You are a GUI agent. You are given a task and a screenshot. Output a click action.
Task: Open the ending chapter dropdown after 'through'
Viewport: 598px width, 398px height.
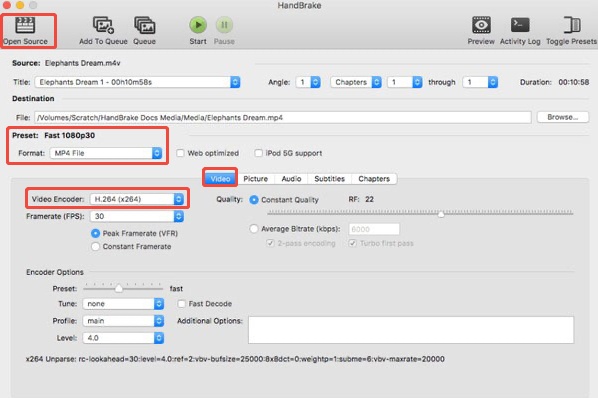click(480, 82)
